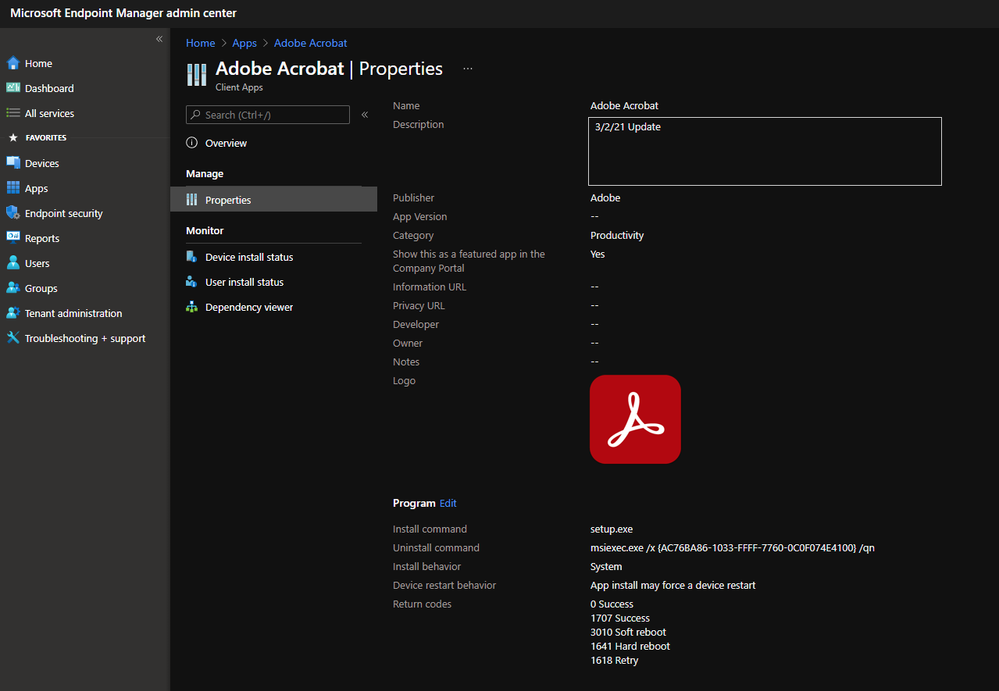Click the Reports icon in sidebar
Viewport: 999px width, 691px height.
pos(13,238)
